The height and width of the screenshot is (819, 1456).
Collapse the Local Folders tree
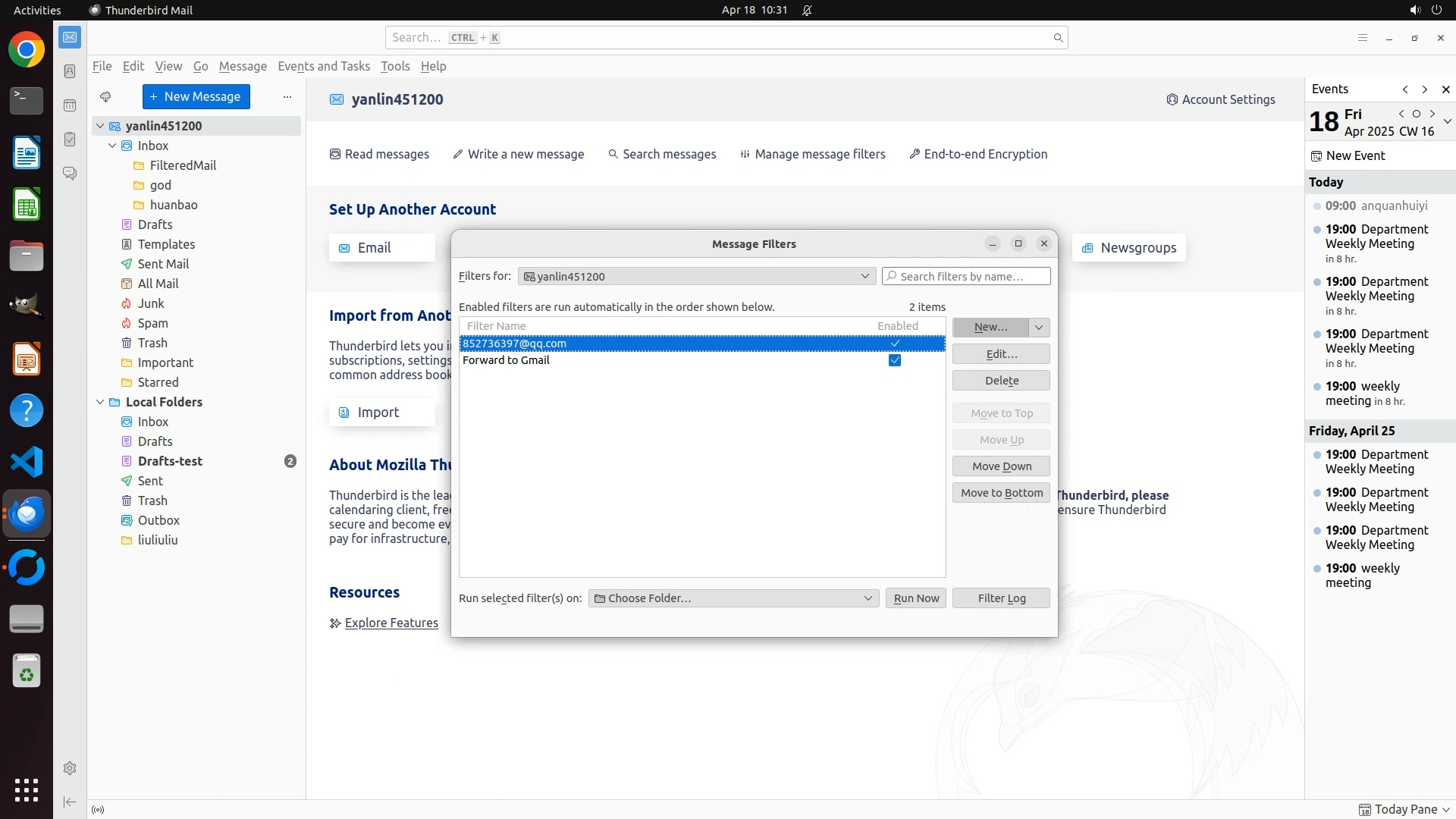100,402
